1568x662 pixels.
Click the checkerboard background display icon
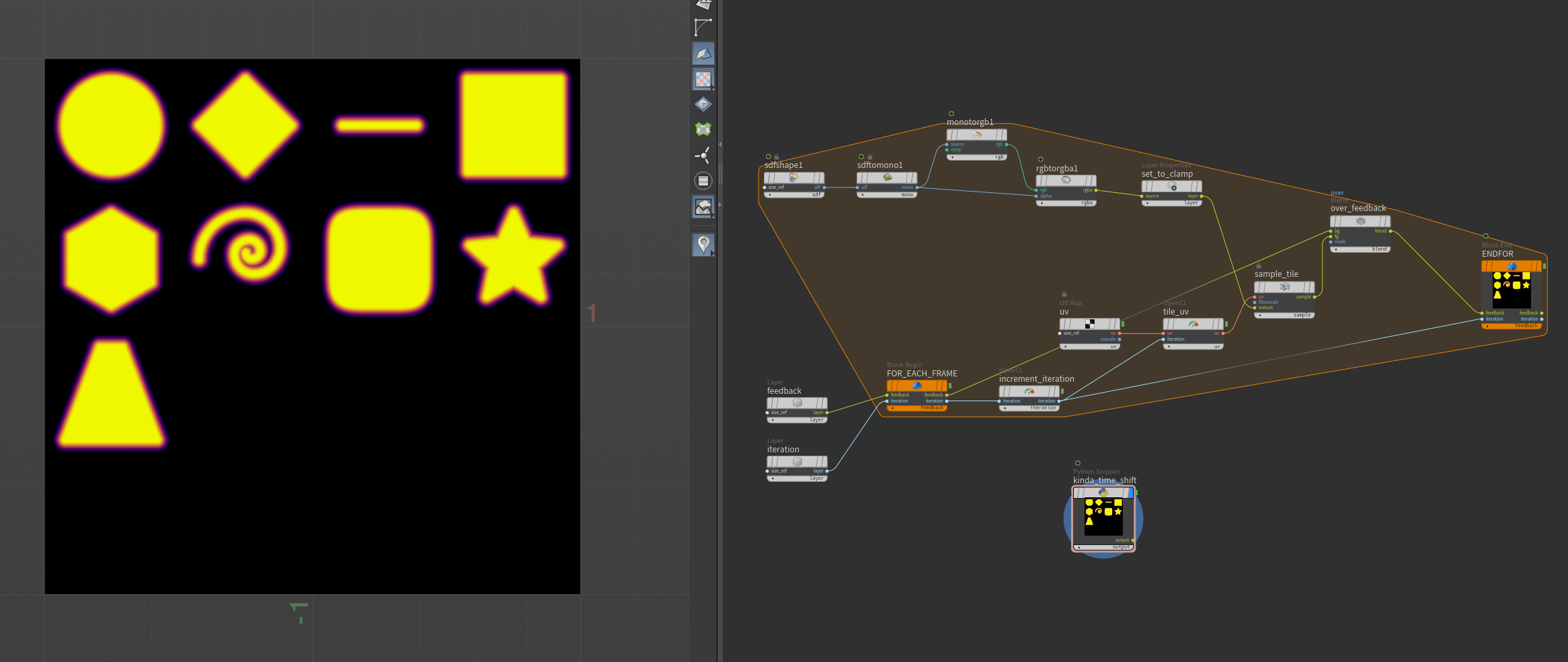coord(703,79)
